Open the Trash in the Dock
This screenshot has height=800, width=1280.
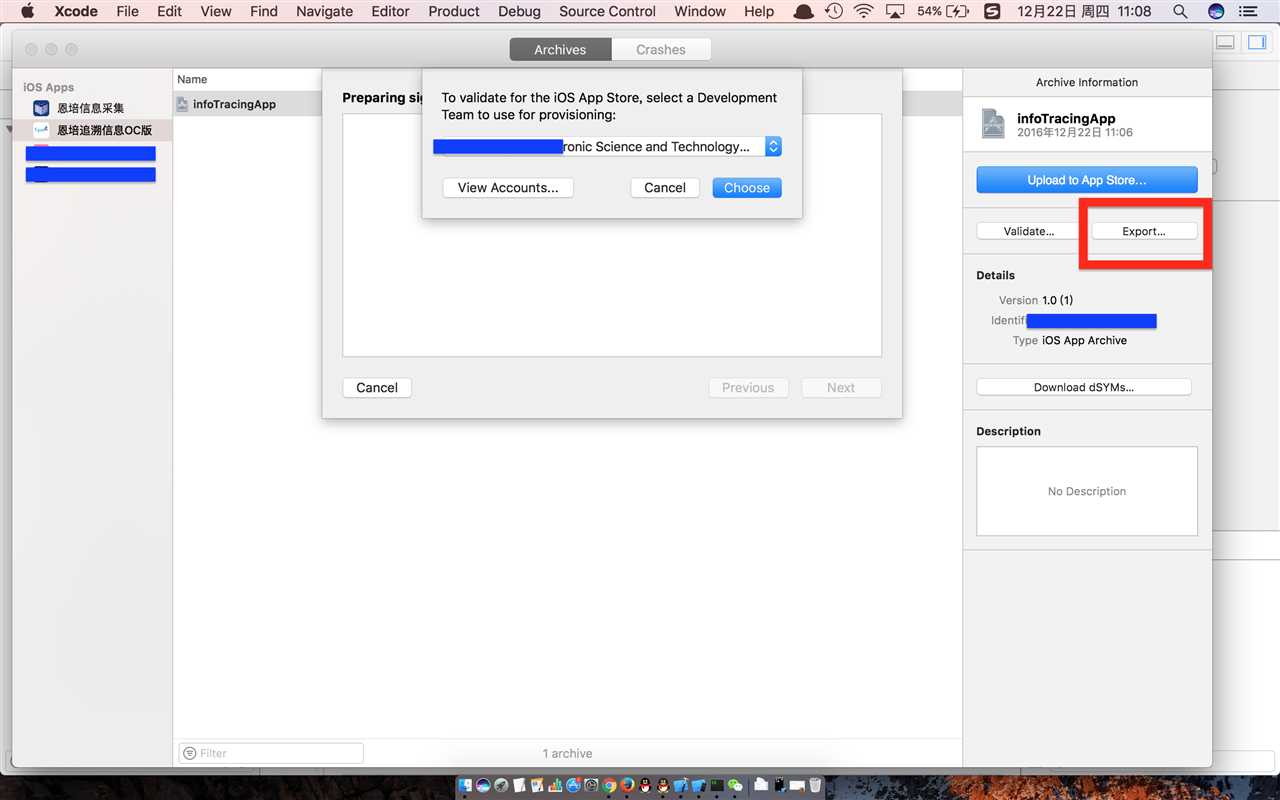(x=815, y=785)
